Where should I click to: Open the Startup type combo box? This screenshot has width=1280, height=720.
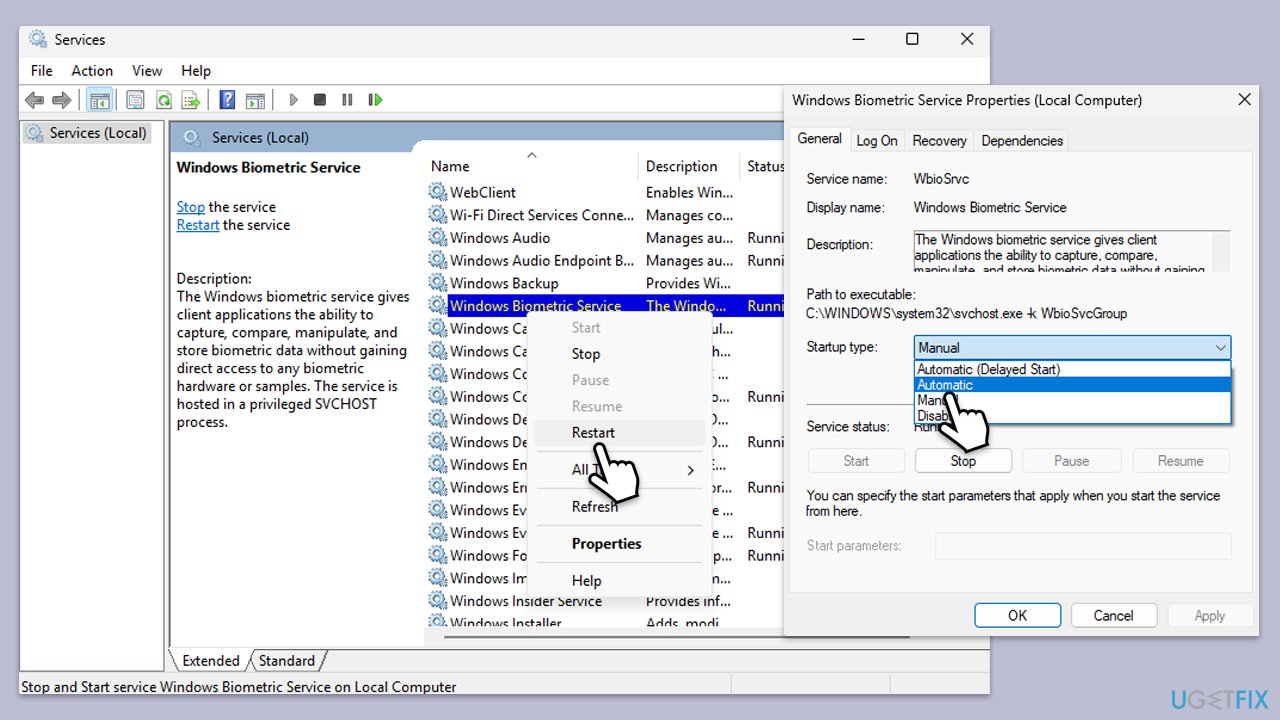click(1072, 347)
